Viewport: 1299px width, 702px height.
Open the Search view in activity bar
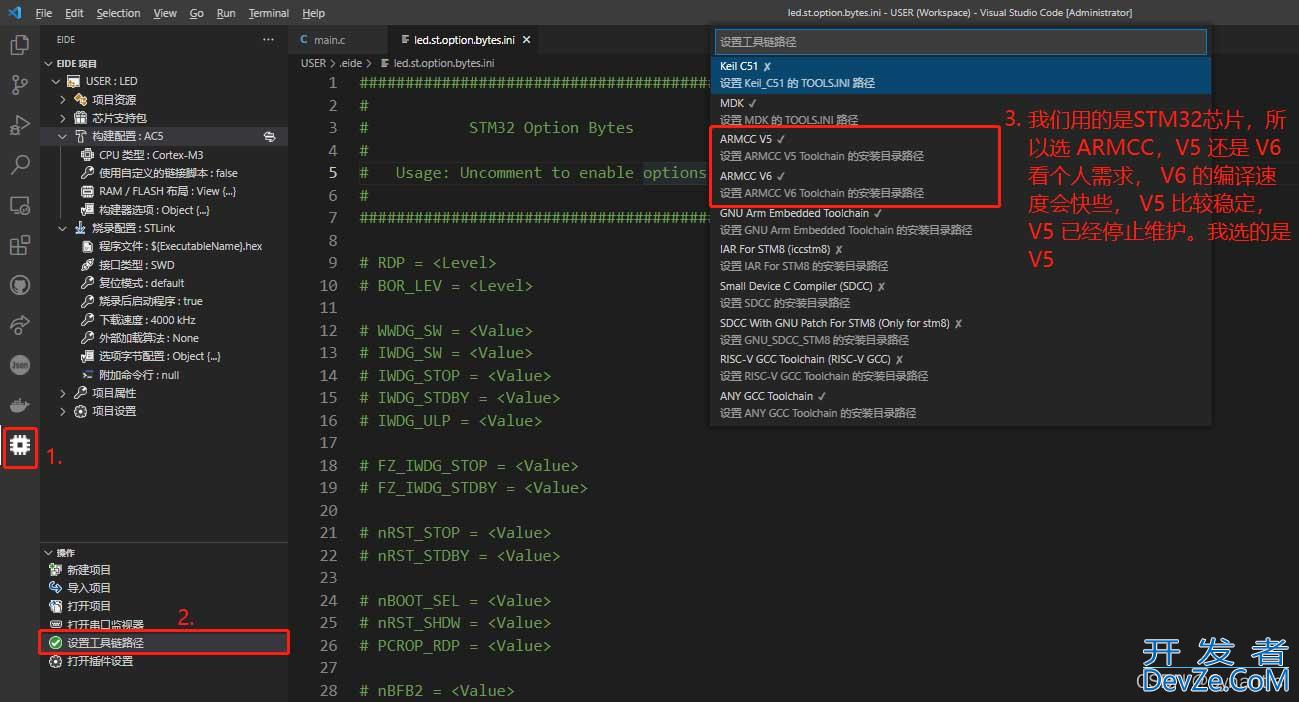(x=19, y=165)
